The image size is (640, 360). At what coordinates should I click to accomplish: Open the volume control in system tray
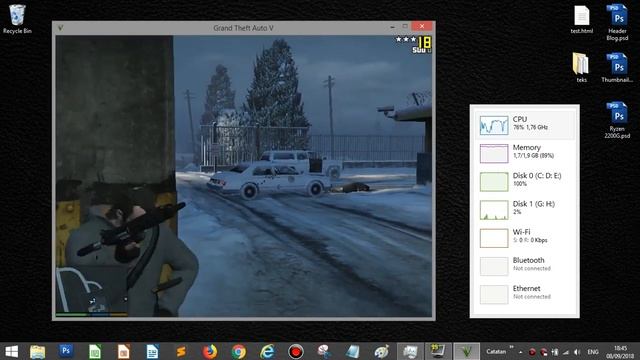tap(577, 352)
